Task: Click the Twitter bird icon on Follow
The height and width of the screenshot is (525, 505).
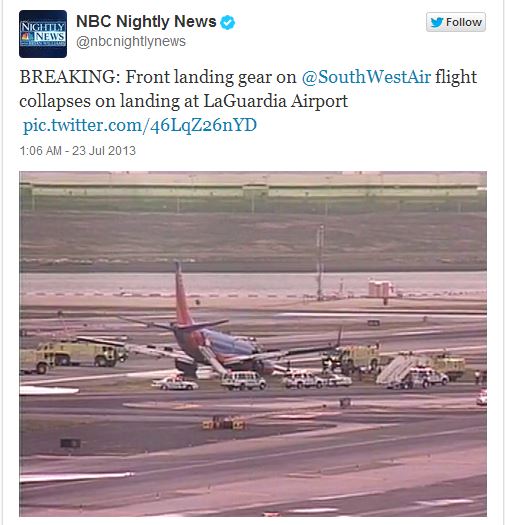Action: (437, 22)
